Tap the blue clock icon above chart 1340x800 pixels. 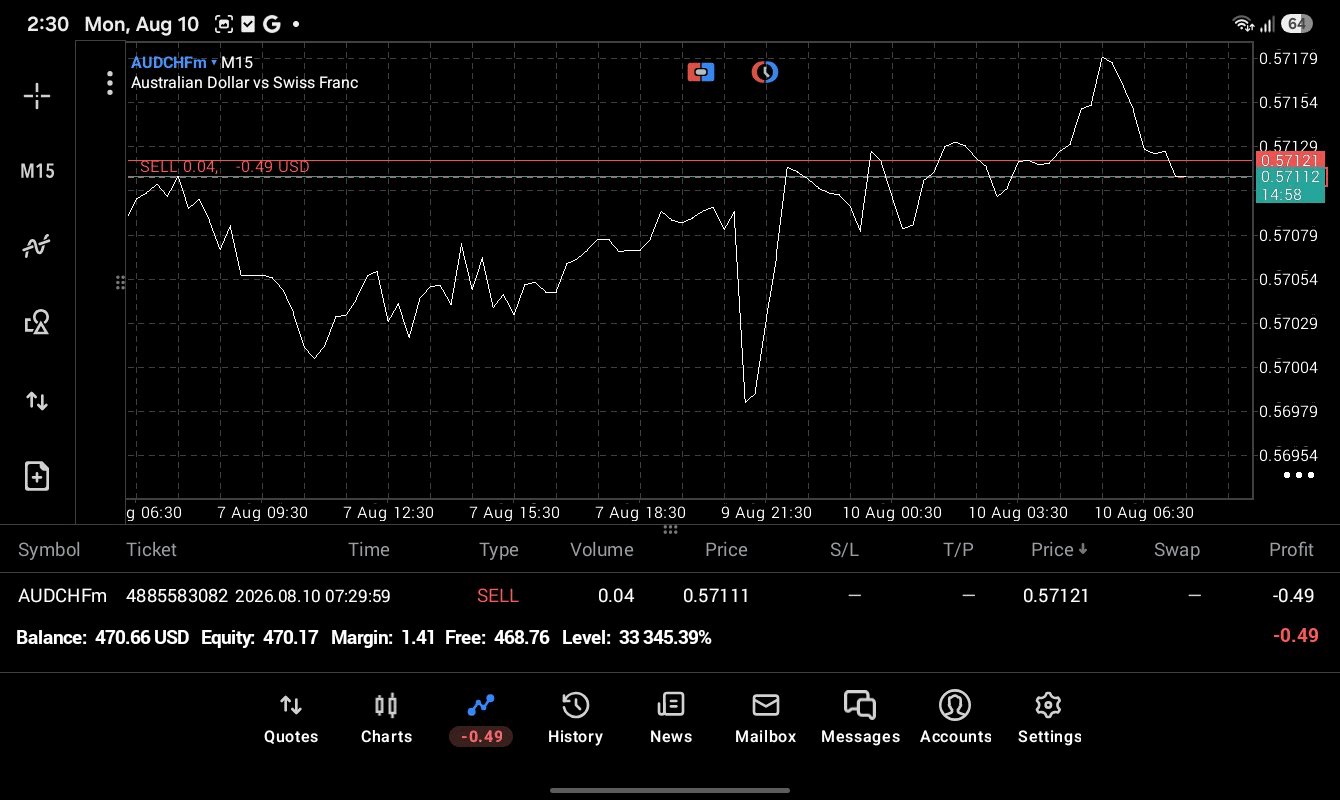click(765, 72)
